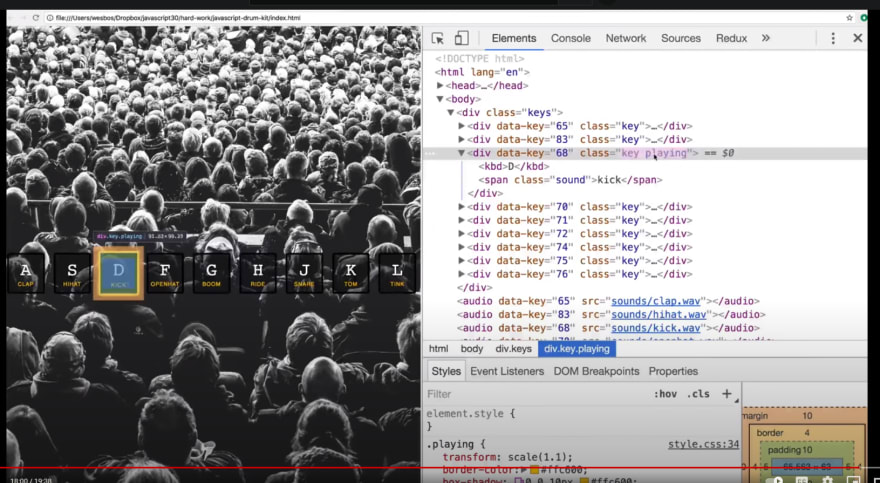Click the address bar file URL
Image resolution: width=880 pixels, height=483 pixels.
(178, 18)
